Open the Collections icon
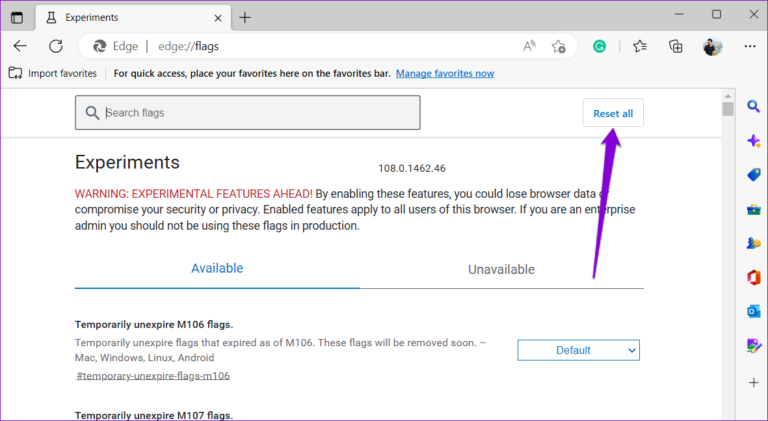This screenshot has width=768, height=421. (676, 46)
